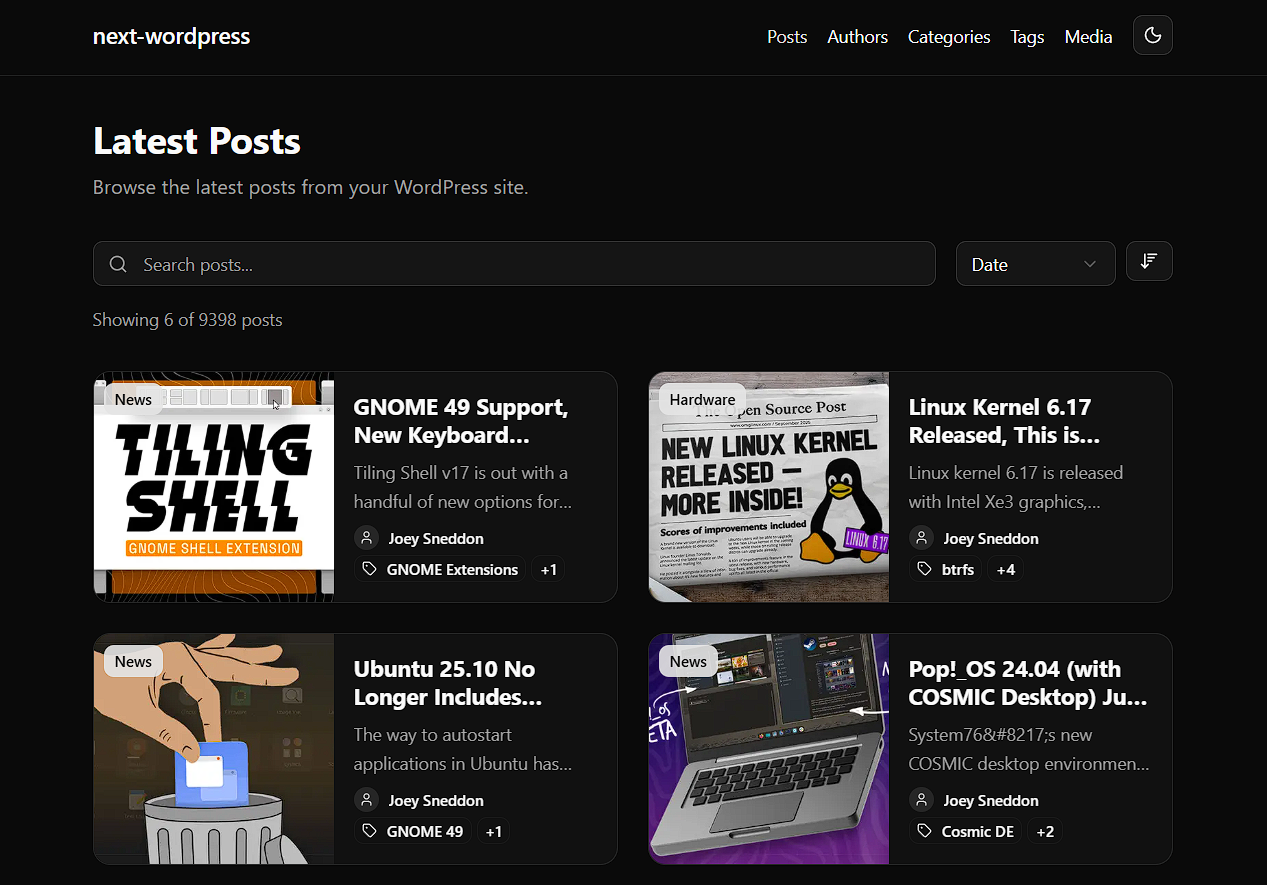Viewport: 1267px width, 885px height.
Task: Click the Showing 6 of 9398 posts text
Action: point(187,320)
